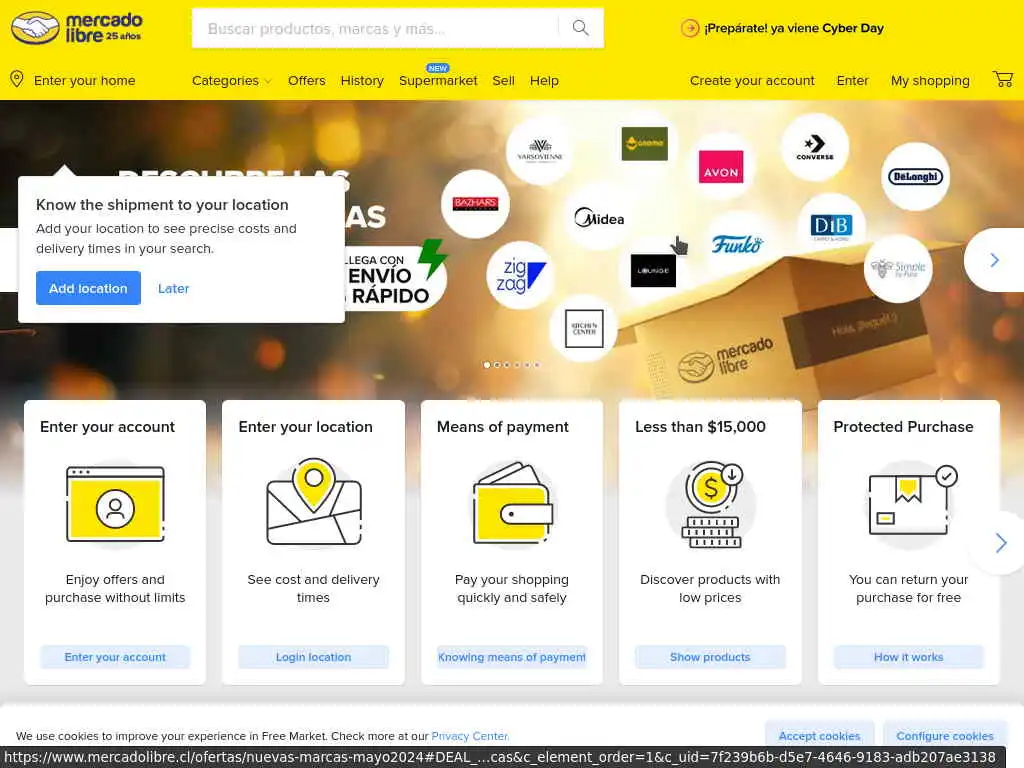This screenshot has height=768, width=1024.
Task: Open the Varsovienne brand bubble
Action: point(539,151)
